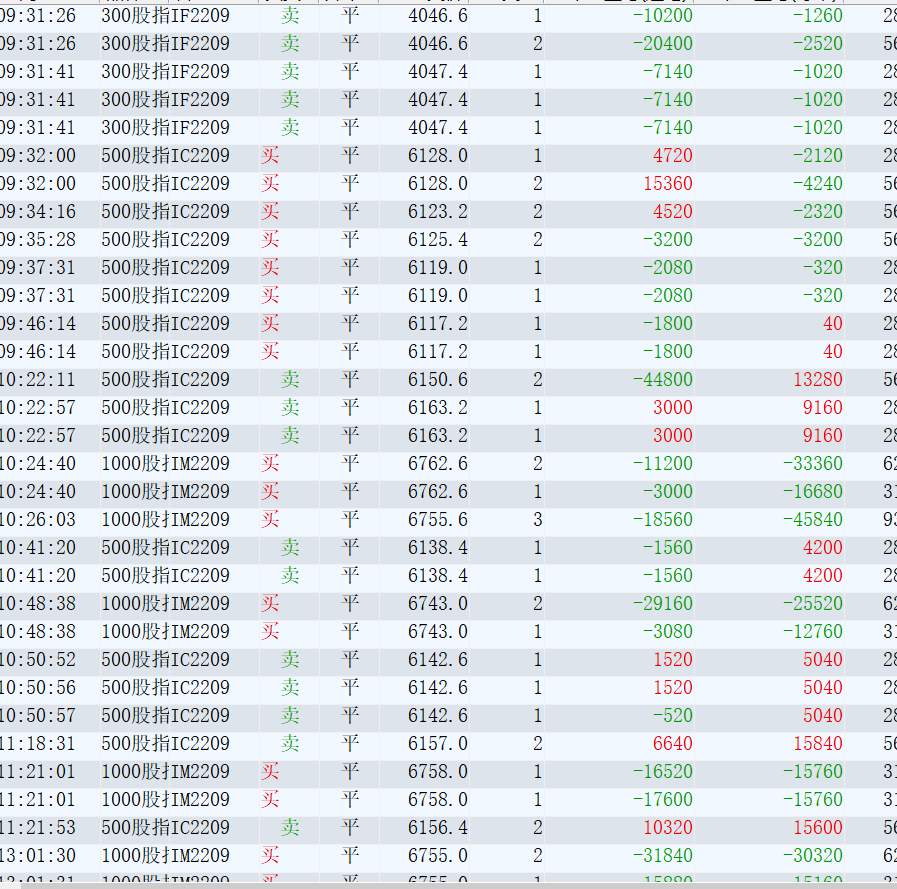Image resolution: width=897 pixels, height=889 pixels.
Task: Click the value -1260
Action: (817, 15)
